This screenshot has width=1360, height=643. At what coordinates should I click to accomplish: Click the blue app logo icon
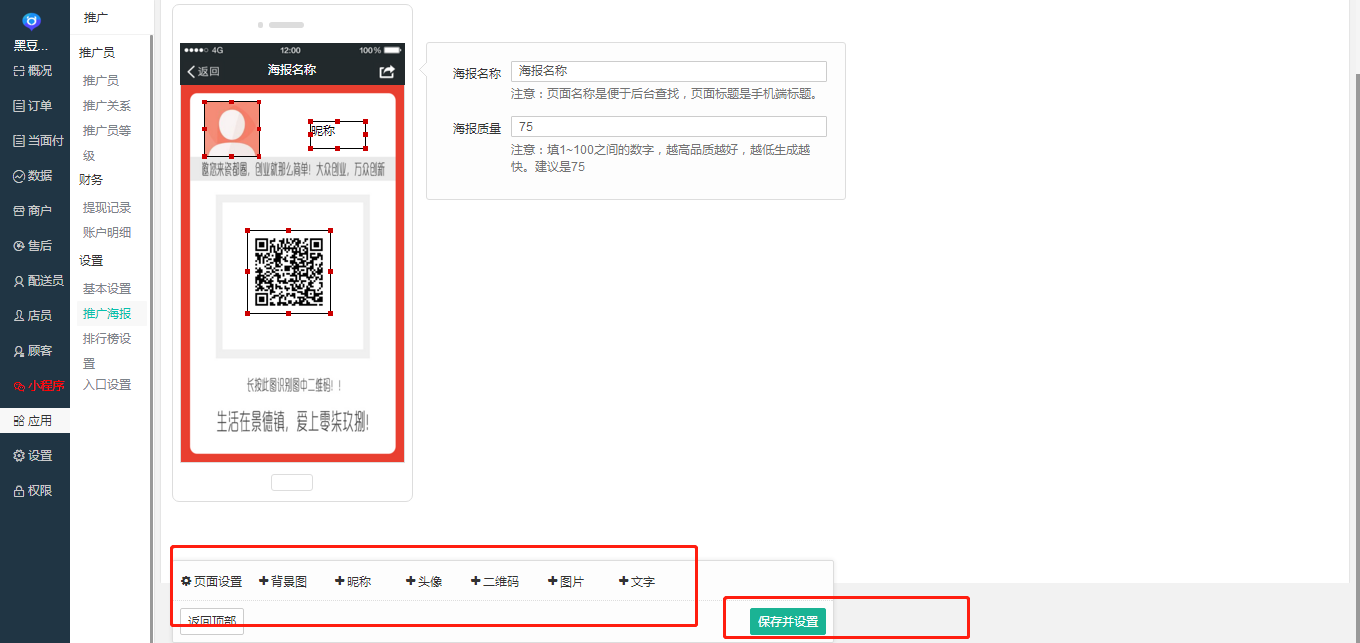(31, 21)
